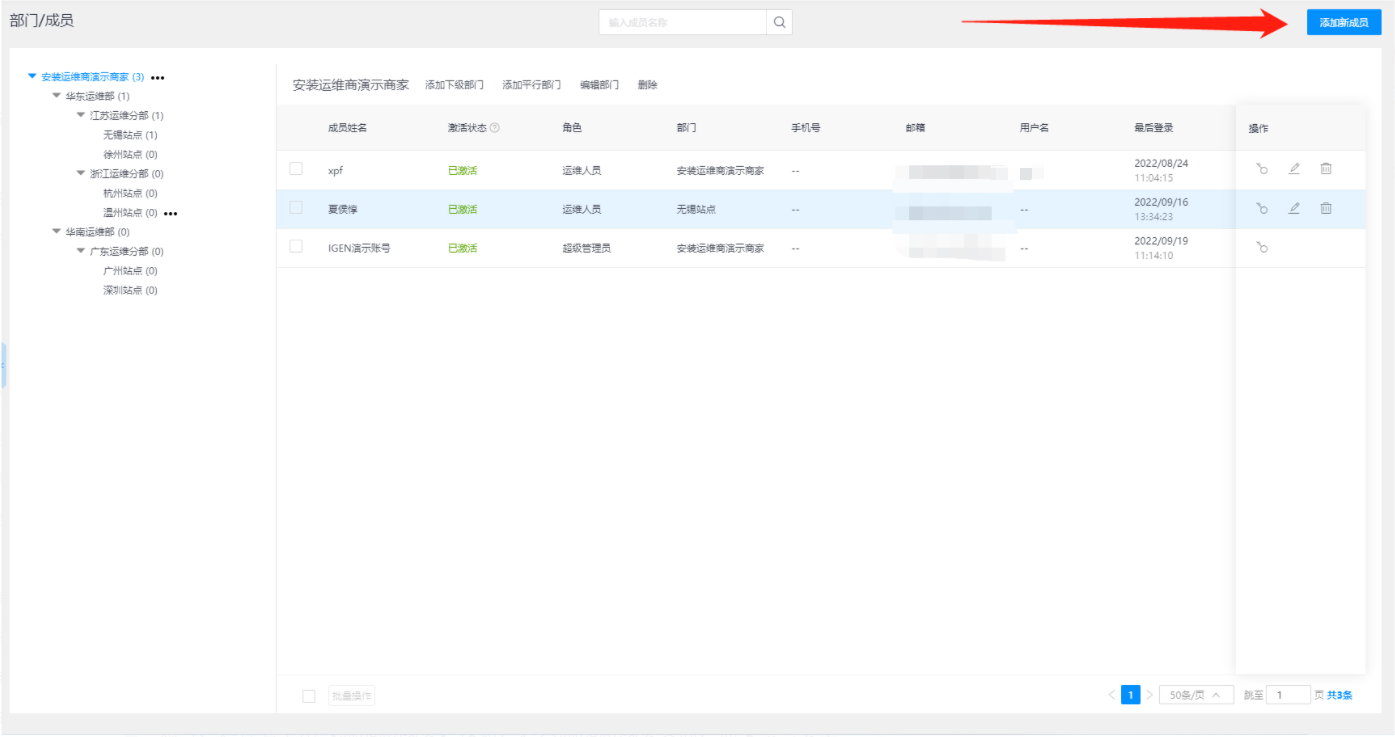
Task: Click the member name search field
Action: point(683,22)
